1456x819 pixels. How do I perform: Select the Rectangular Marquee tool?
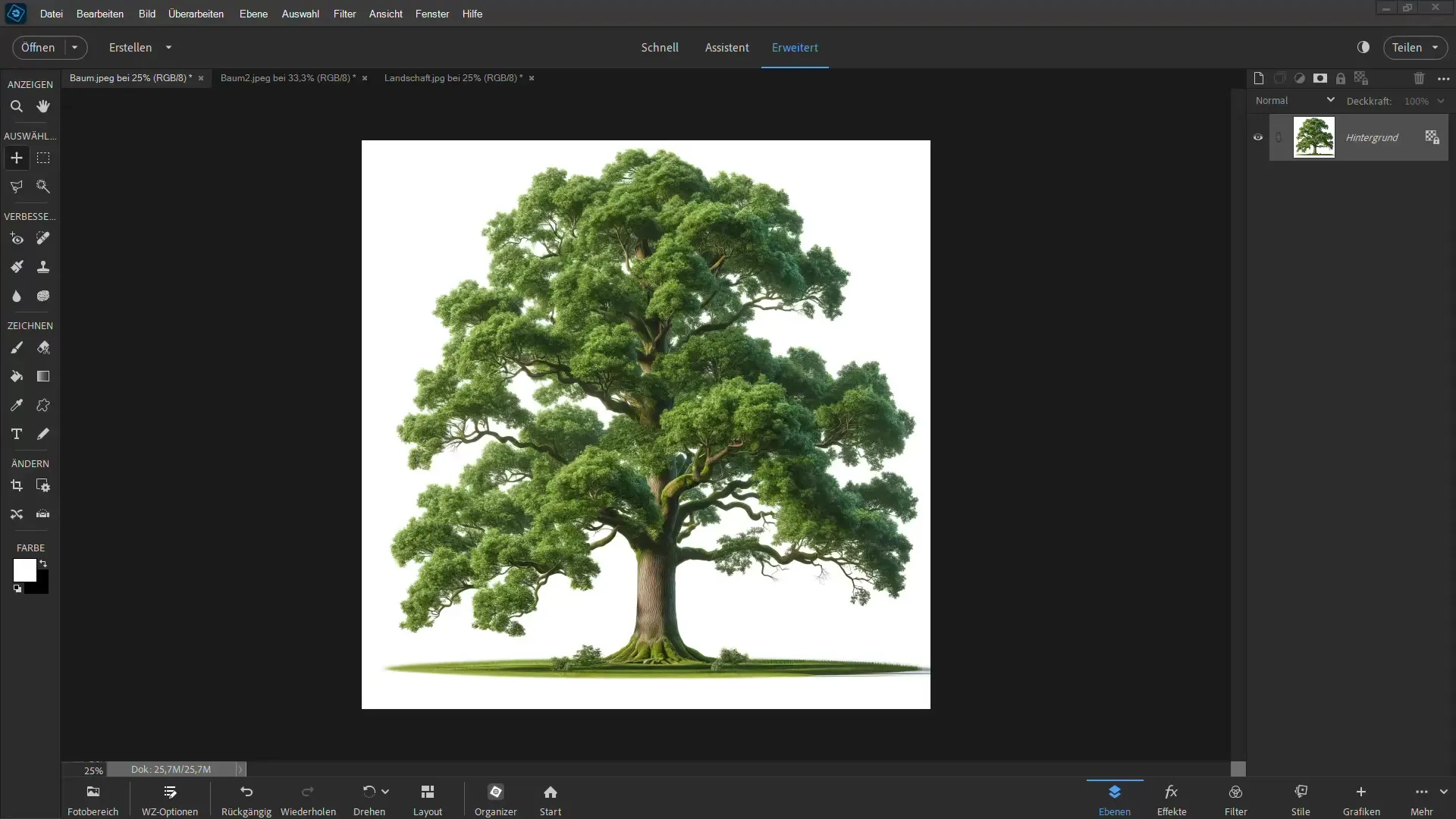coord(43,158)
